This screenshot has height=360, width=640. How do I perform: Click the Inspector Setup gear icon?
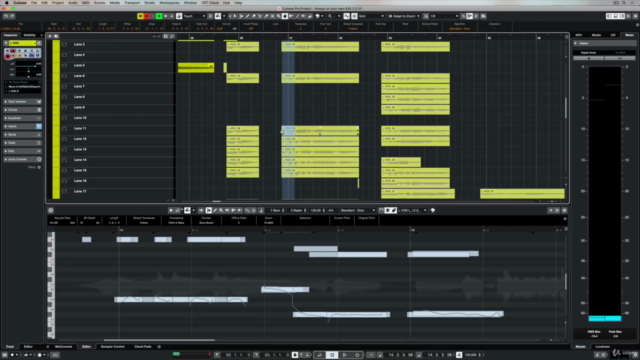click(x=39, y=167)
